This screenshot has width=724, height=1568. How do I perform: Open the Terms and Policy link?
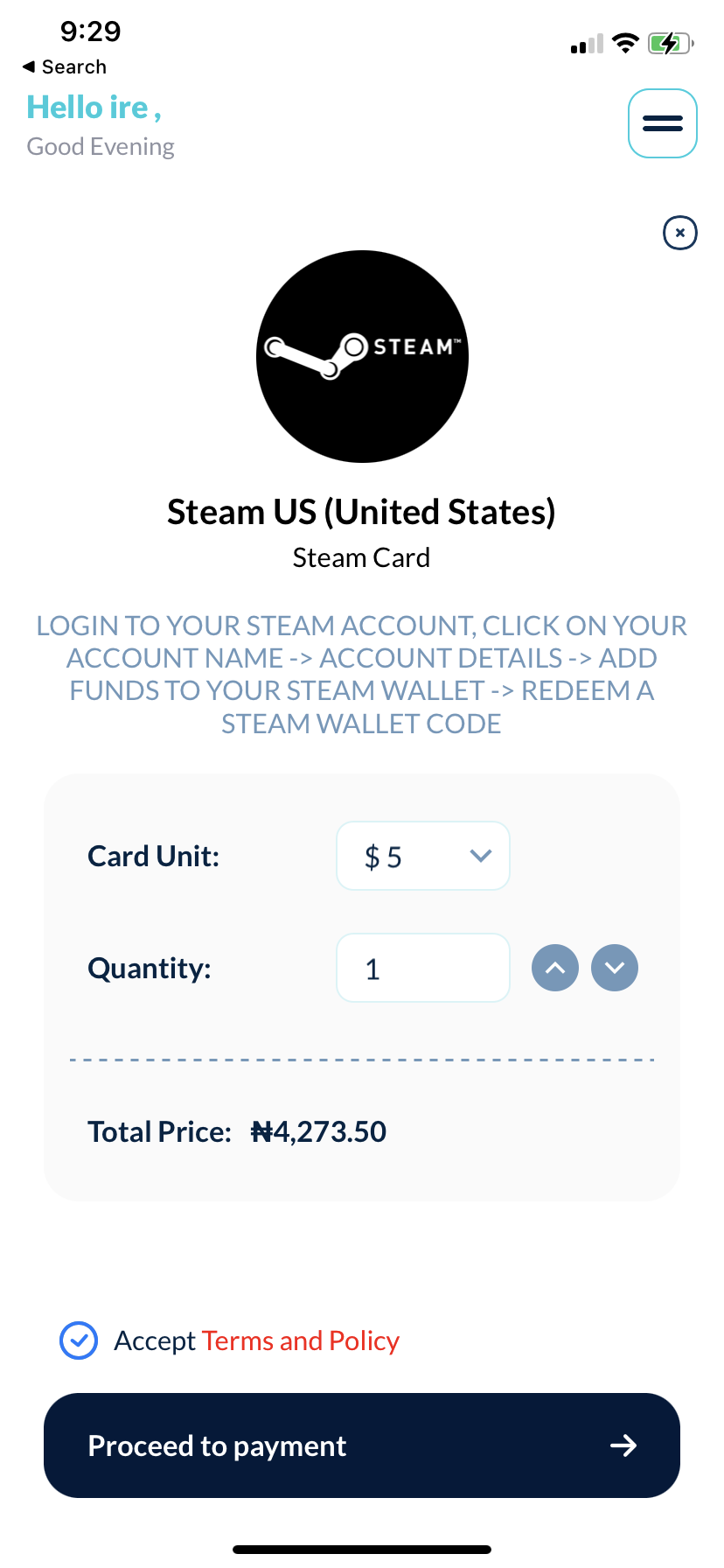click(x=301, y=1340)
